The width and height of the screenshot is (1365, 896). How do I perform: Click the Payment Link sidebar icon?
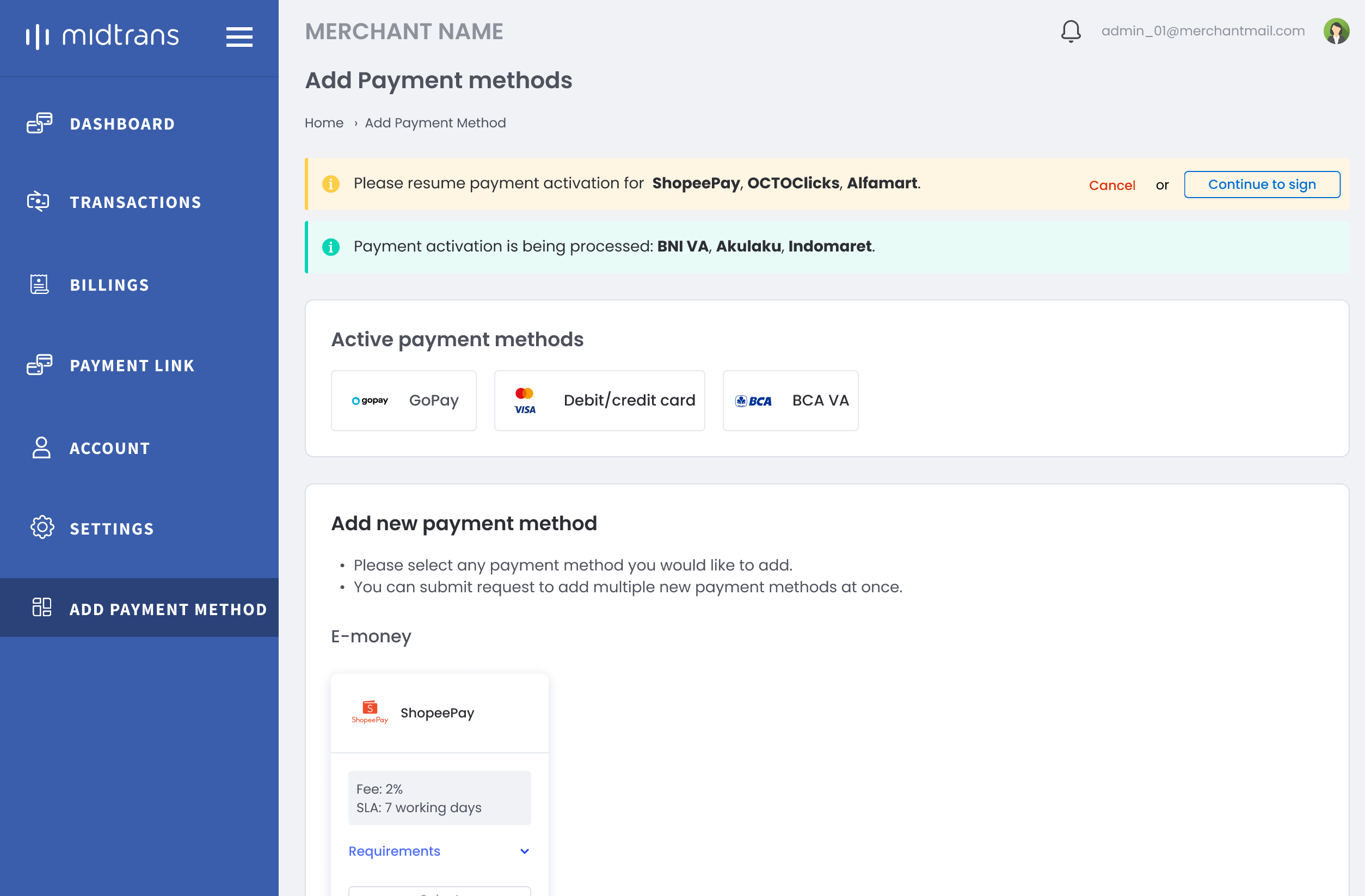coord(40,365)
